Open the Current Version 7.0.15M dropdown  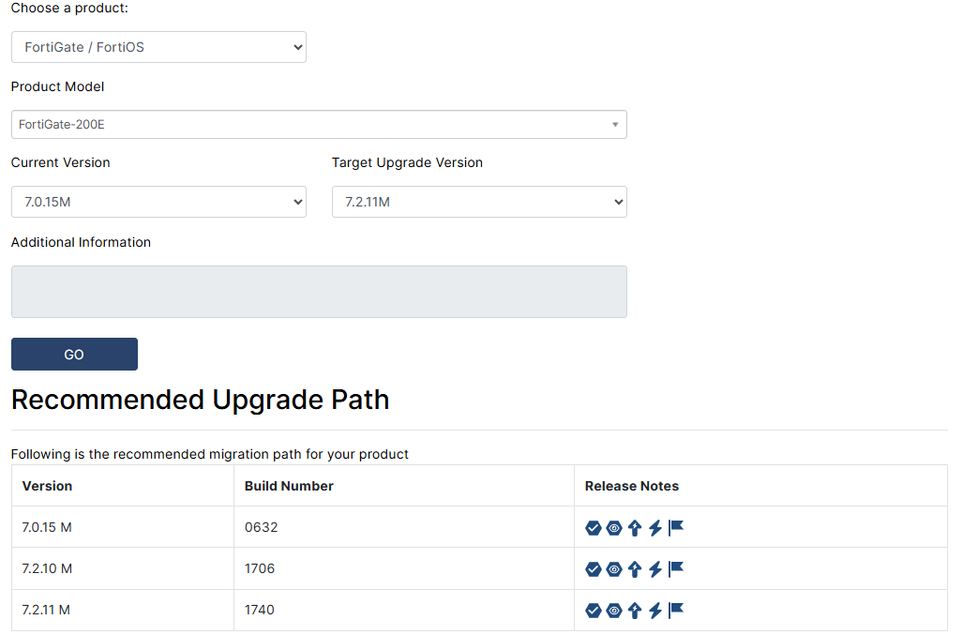coord(158,202)
